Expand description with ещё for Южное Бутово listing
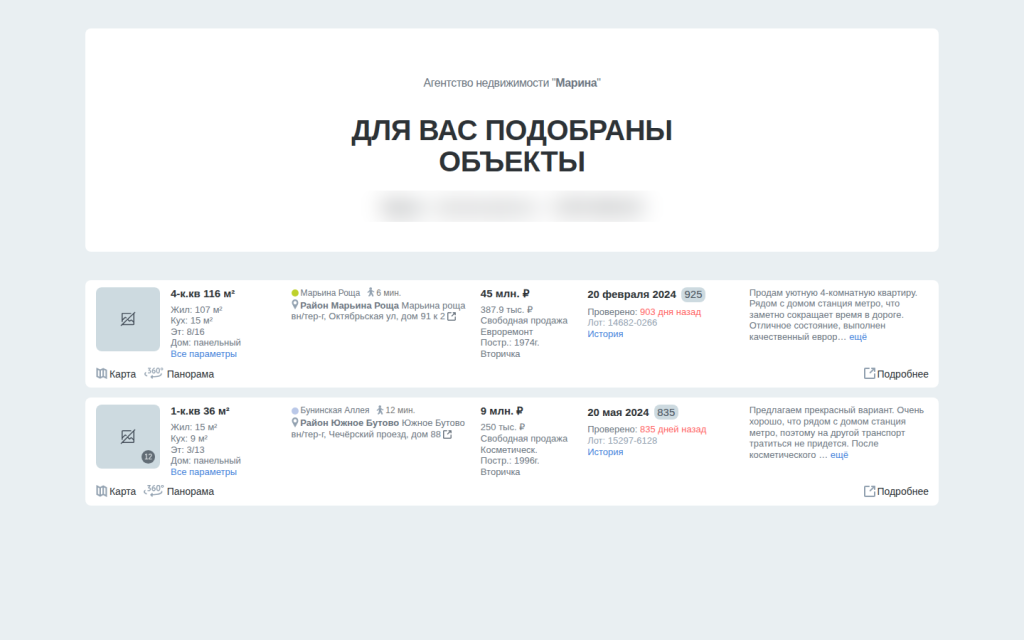1024x640 pixels. 839,455
